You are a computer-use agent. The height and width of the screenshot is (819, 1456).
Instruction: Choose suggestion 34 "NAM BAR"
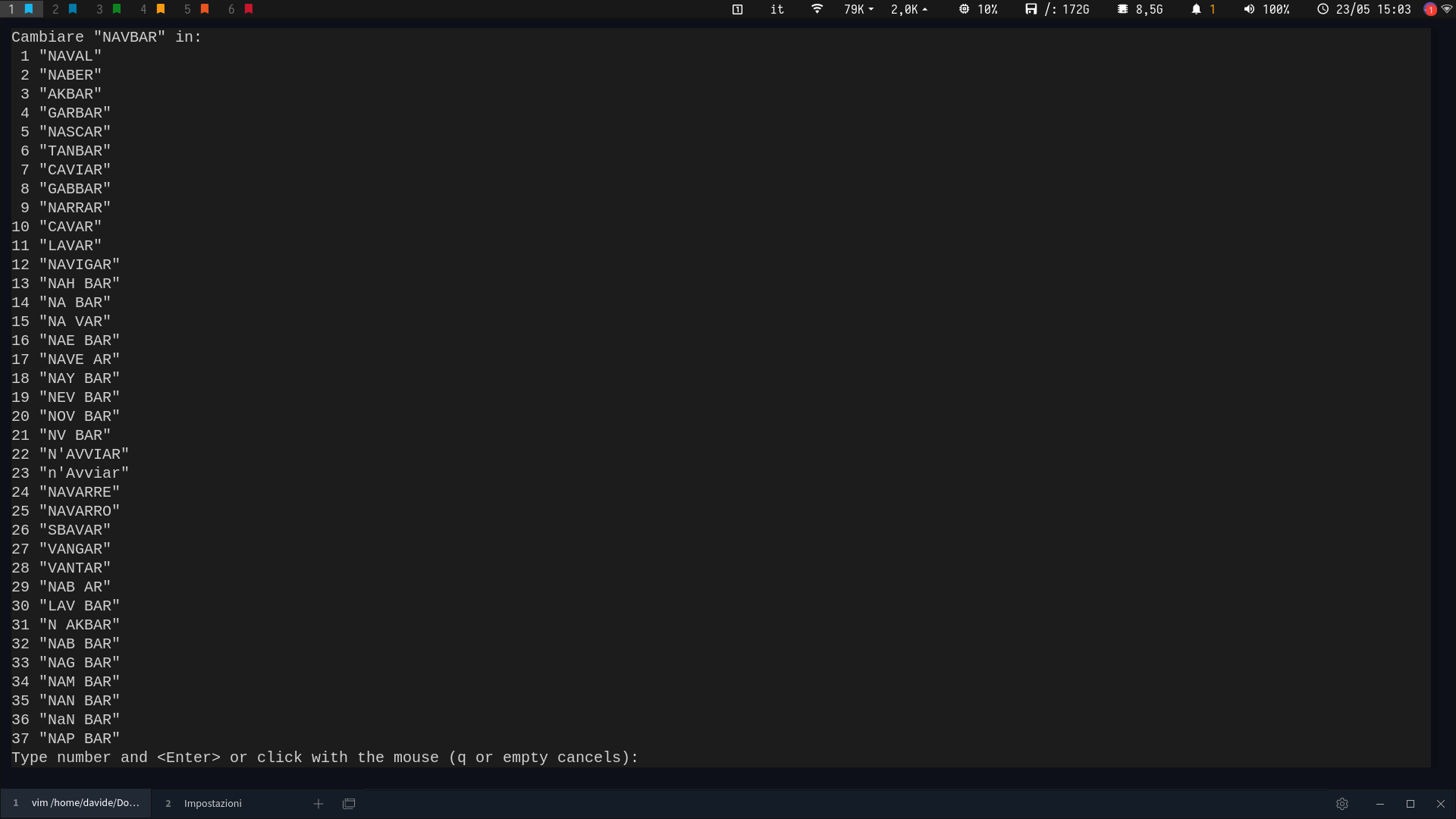(66, 682)
